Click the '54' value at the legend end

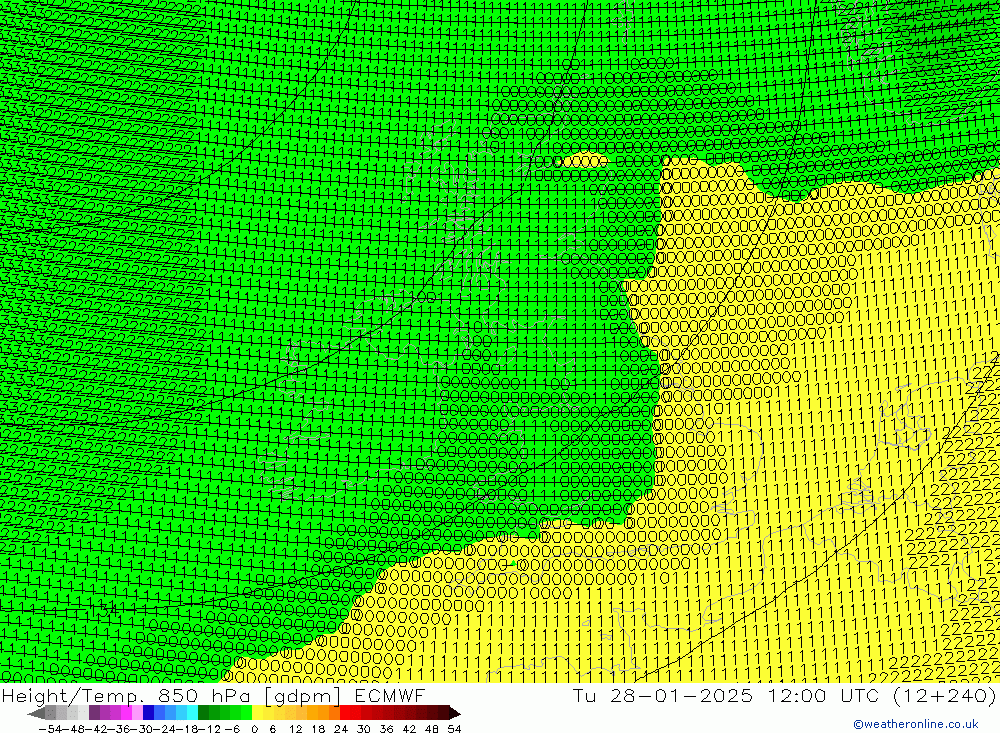click(x=454, y=729)
